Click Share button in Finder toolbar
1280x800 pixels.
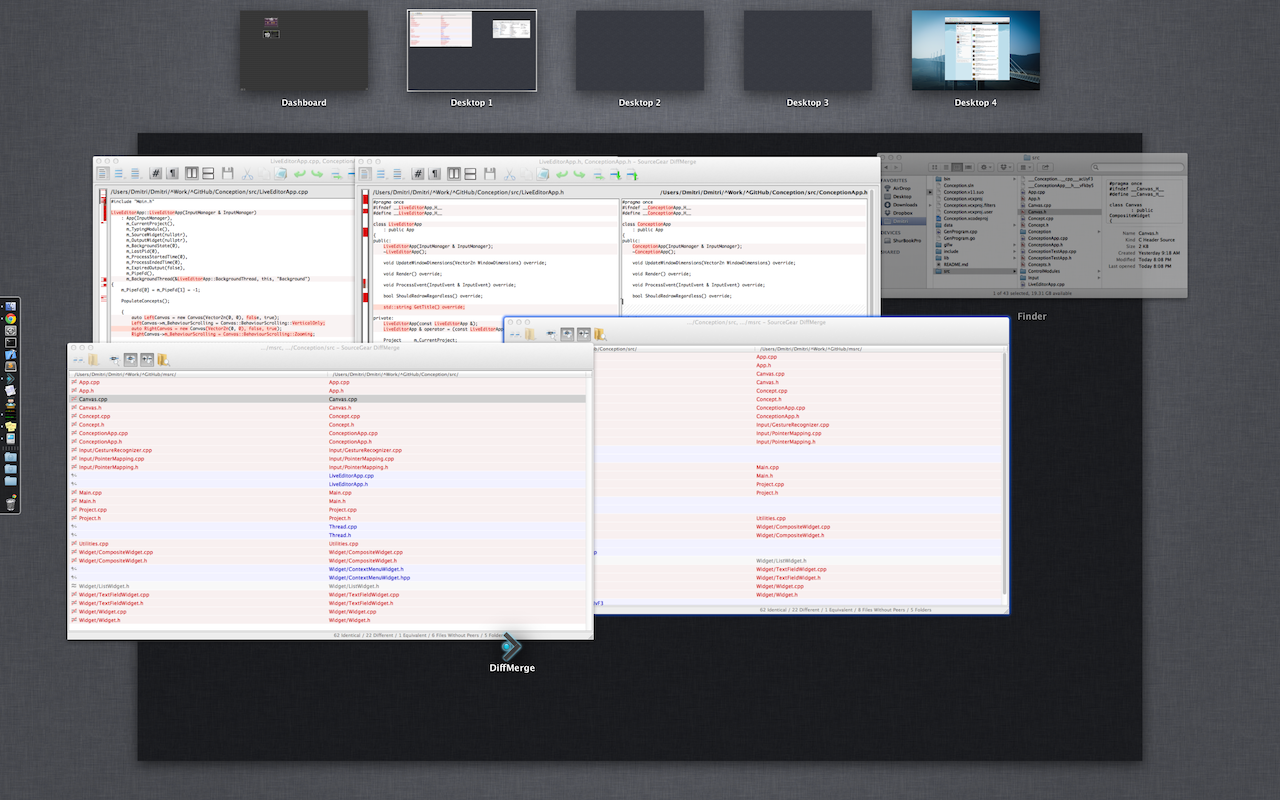[1045, 167]
